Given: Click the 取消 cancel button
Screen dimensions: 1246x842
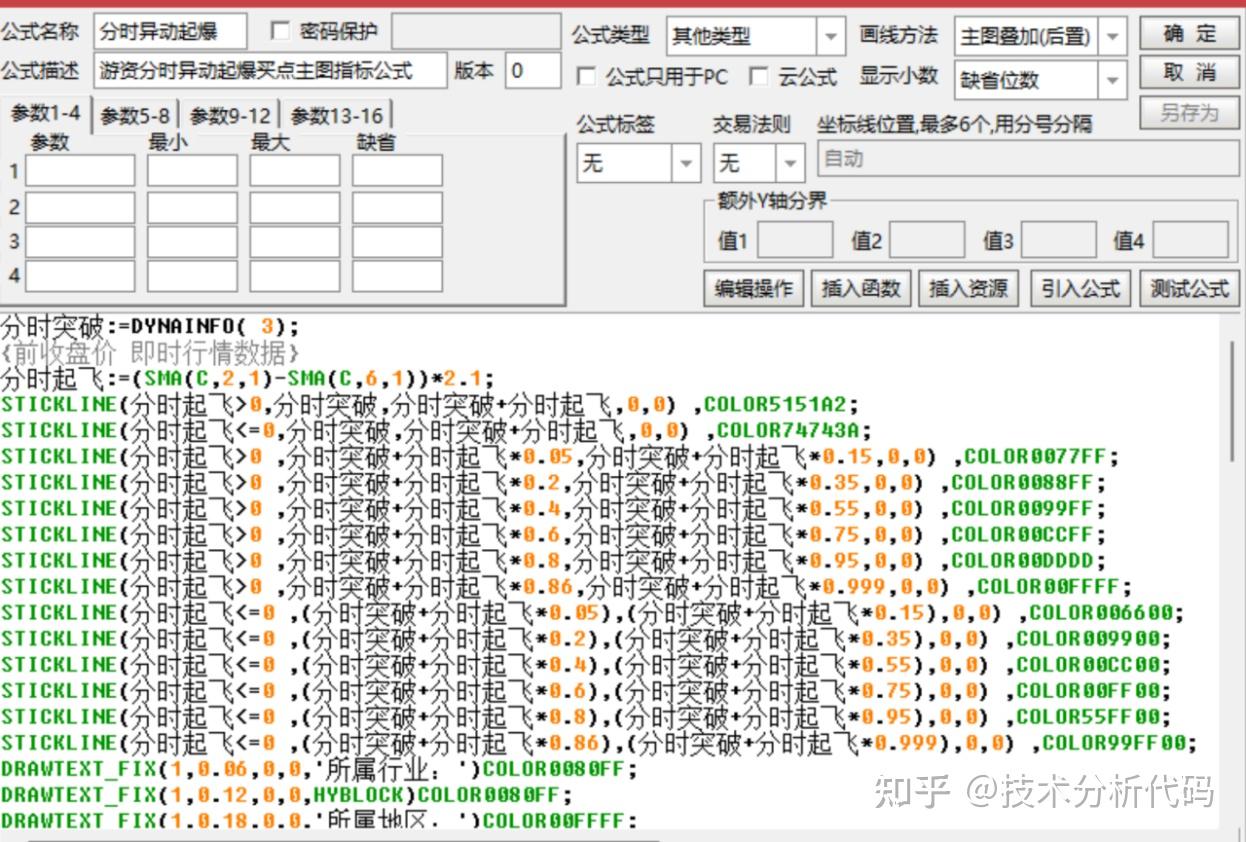Looking at the screenshot, I should (1189, 73).
